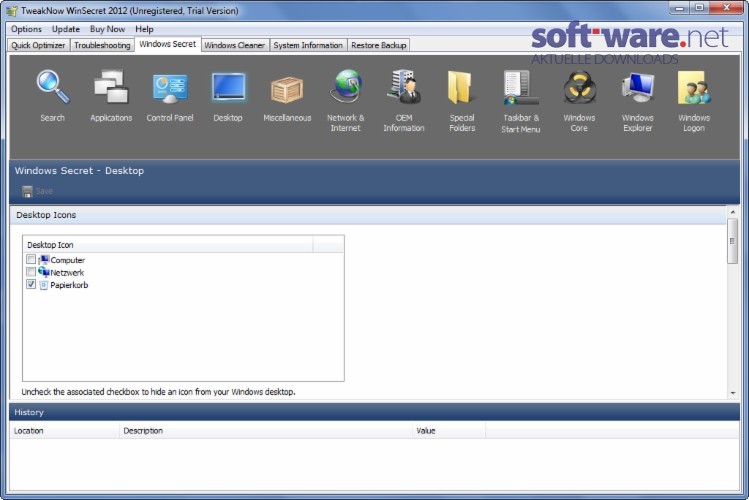Open the Options menu
Viewport: 749px width, 500px height.
pos(26,29)
